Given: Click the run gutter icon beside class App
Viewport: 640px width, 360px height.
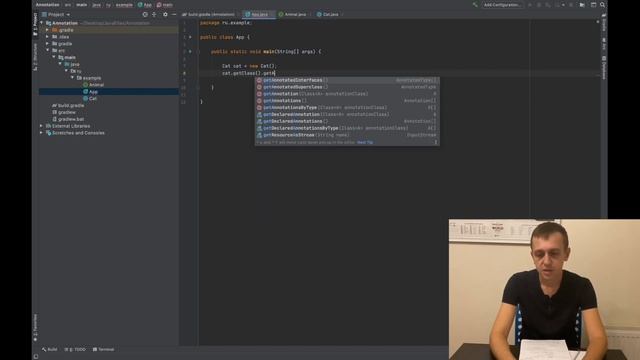Looking at the screenshot, I should click(190, 37).
